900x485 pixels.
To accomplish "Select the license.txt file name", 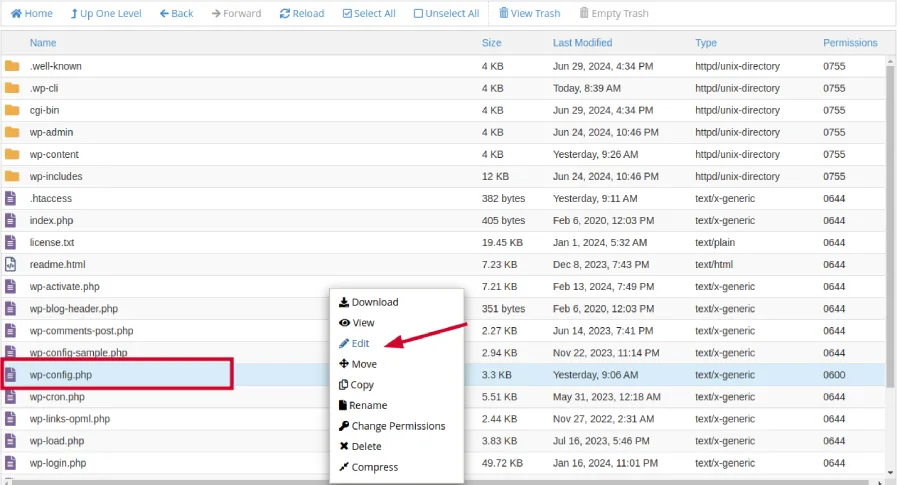I will (52, 242).
